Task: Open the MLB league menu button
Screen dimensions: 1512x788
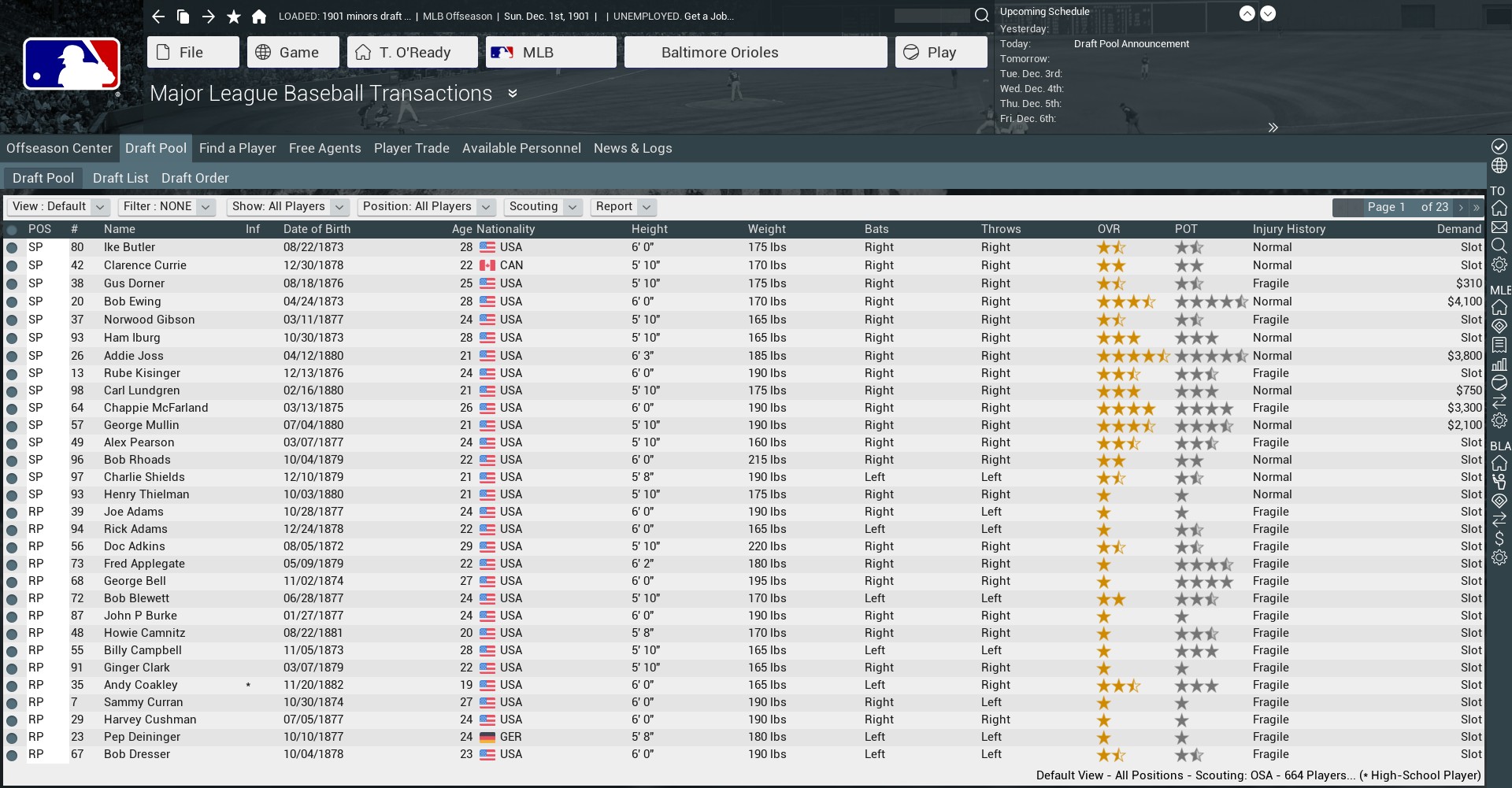Action: tap(550, 52)
